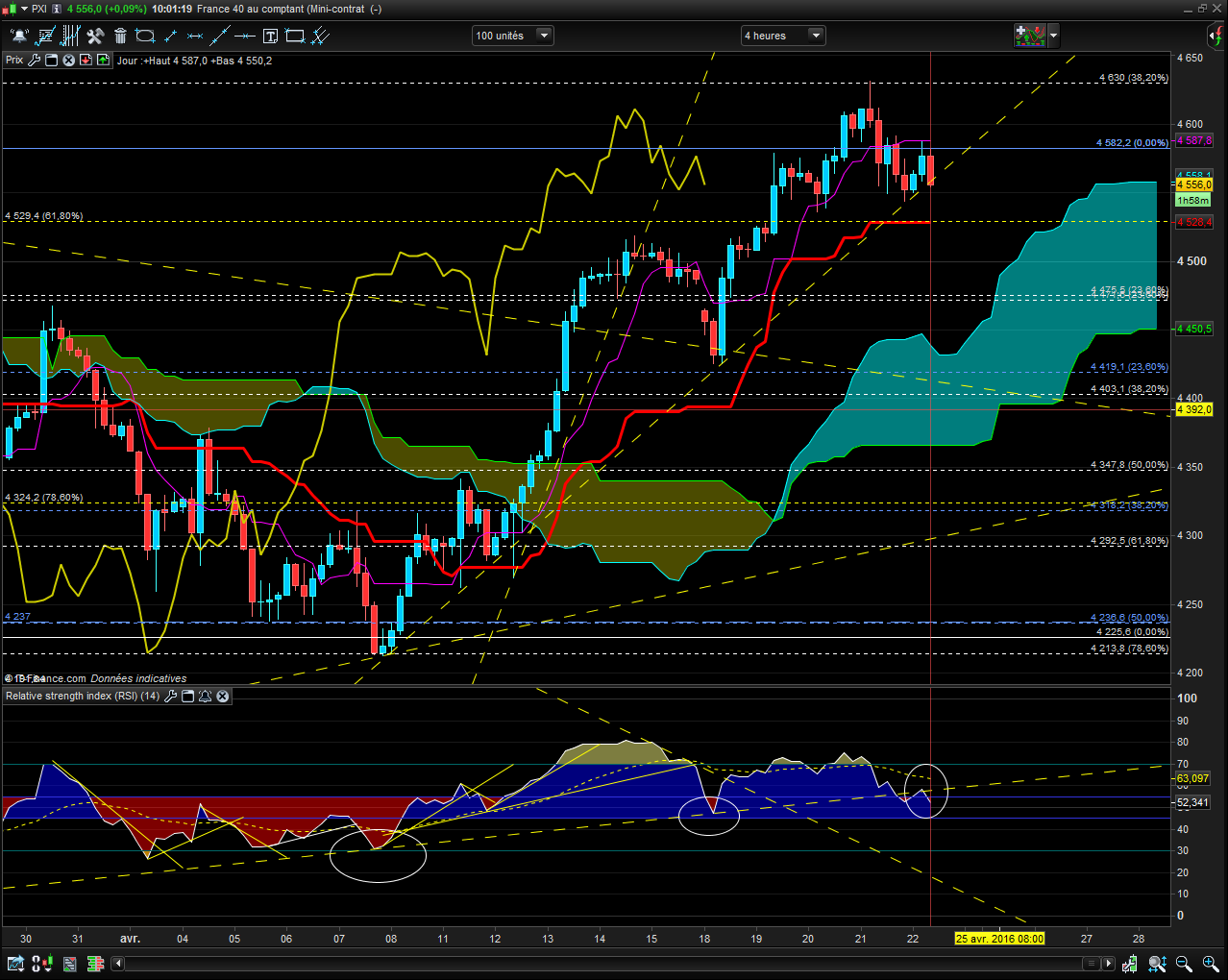Click the 63,097 RSI value label
Viewport: 1228px width, 980px height.
click(1192, 778)
